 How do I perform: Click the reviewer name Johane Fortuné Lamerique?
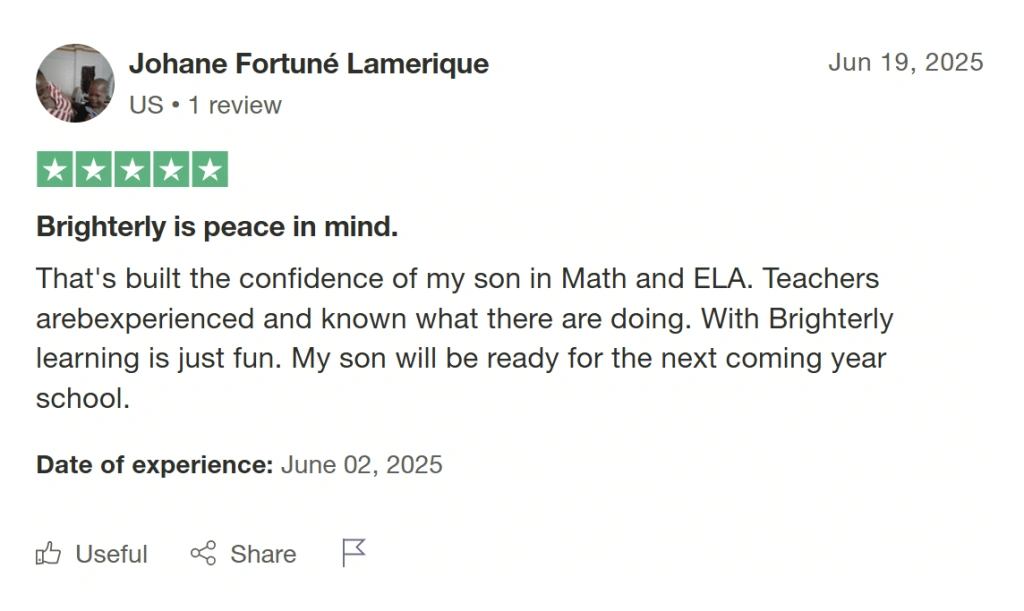(308, 63)
